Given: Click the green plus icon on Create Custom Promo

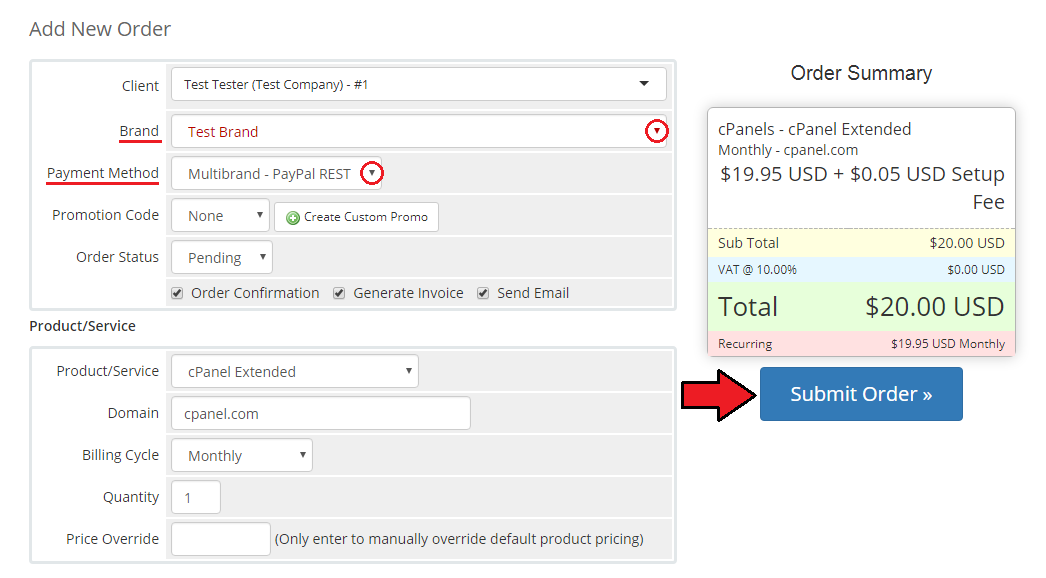Looking at the screenshot, I should tap(292, 218).
